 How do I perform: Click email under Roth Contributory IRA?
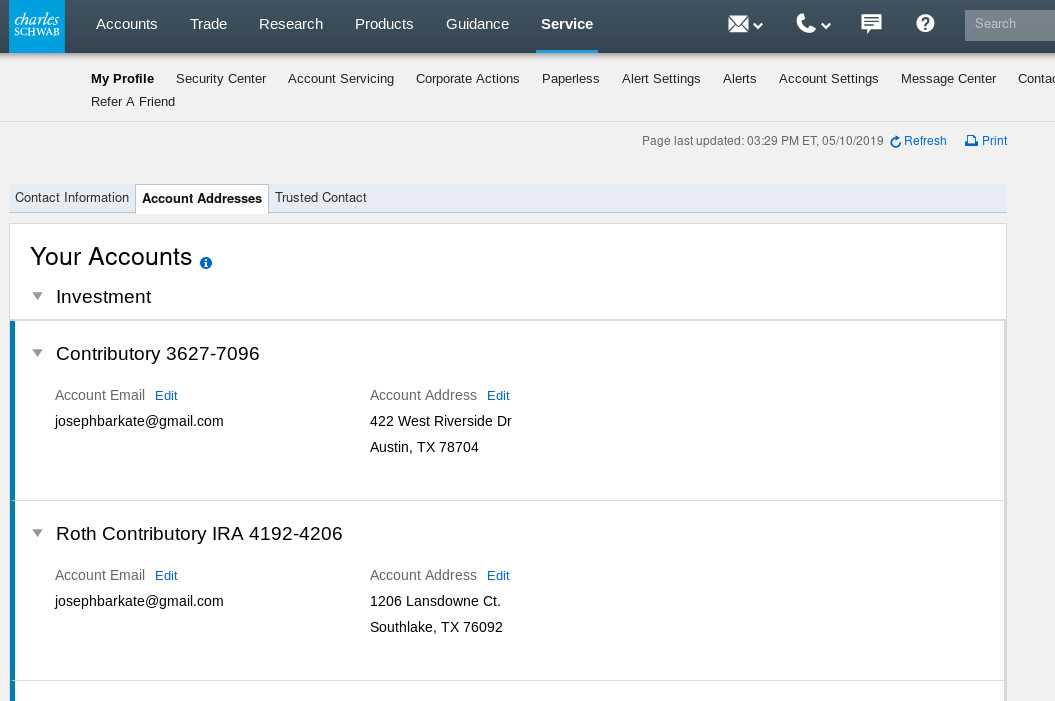point(139,601)
